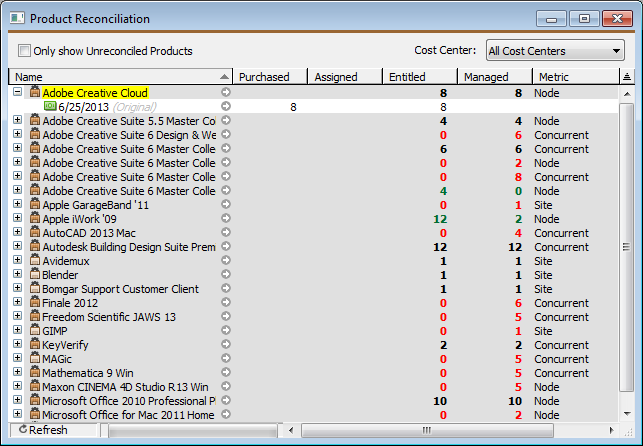
Task: Select the 6/25/2013 (Original) purchase entry
Action: [313, 107]
